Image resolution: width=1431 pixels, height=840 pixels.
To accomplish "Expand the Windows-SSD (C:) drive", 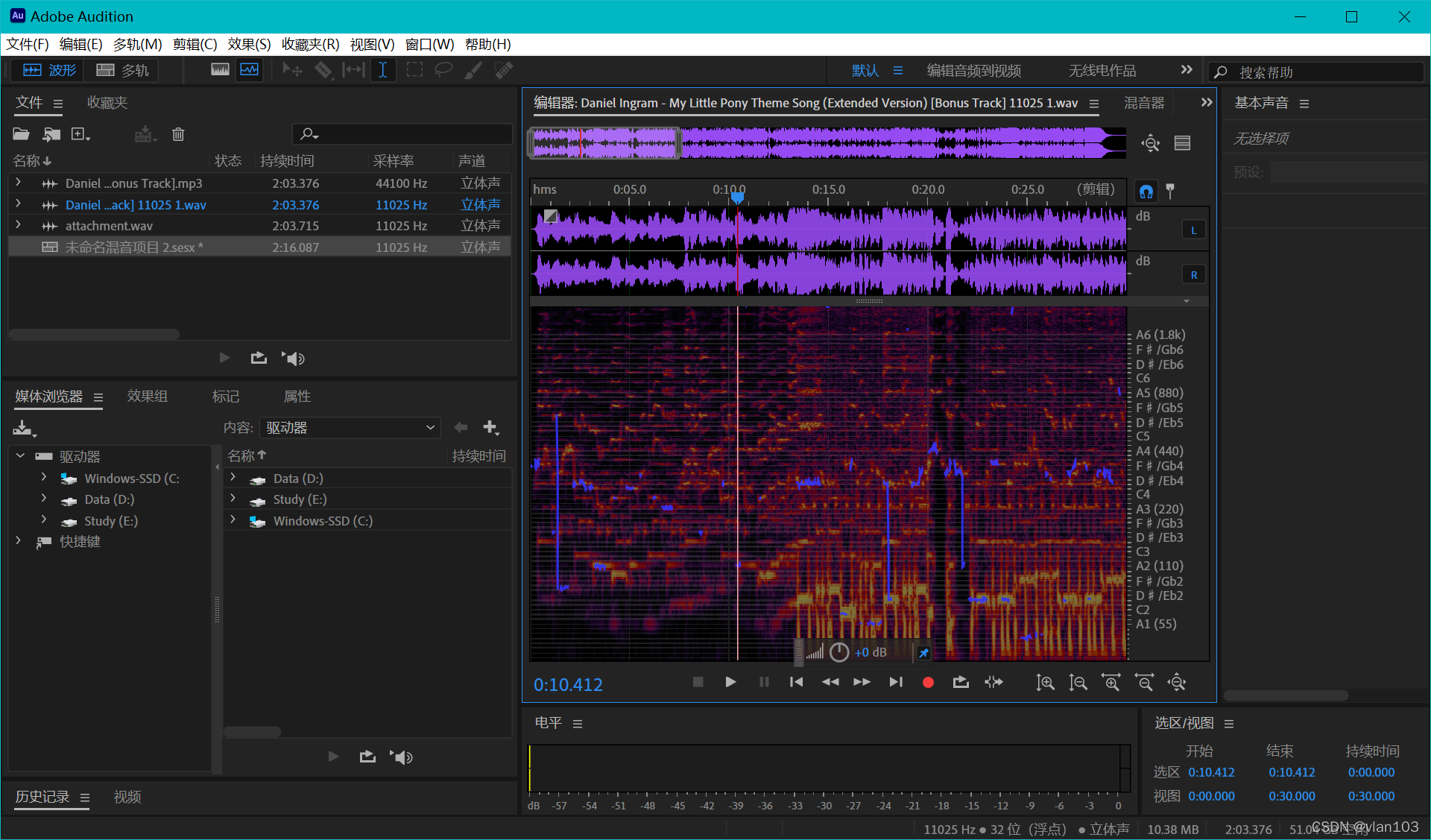I will pos(44,478).
